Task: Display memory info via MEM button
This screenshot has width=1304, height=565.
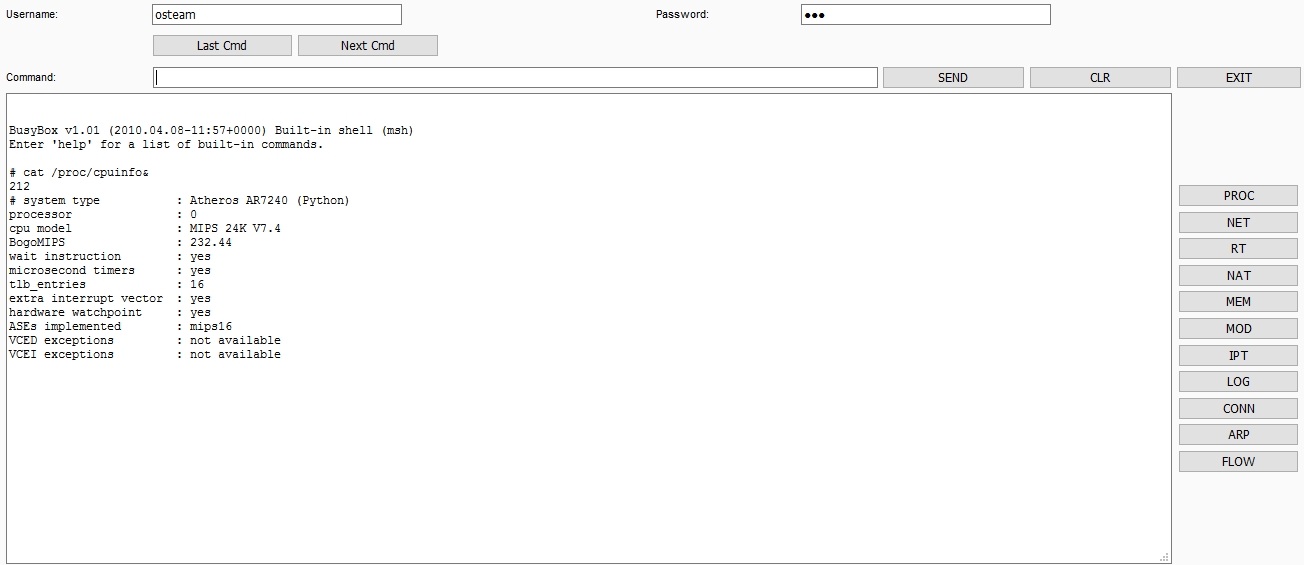Action: (x=1238, y=302)
